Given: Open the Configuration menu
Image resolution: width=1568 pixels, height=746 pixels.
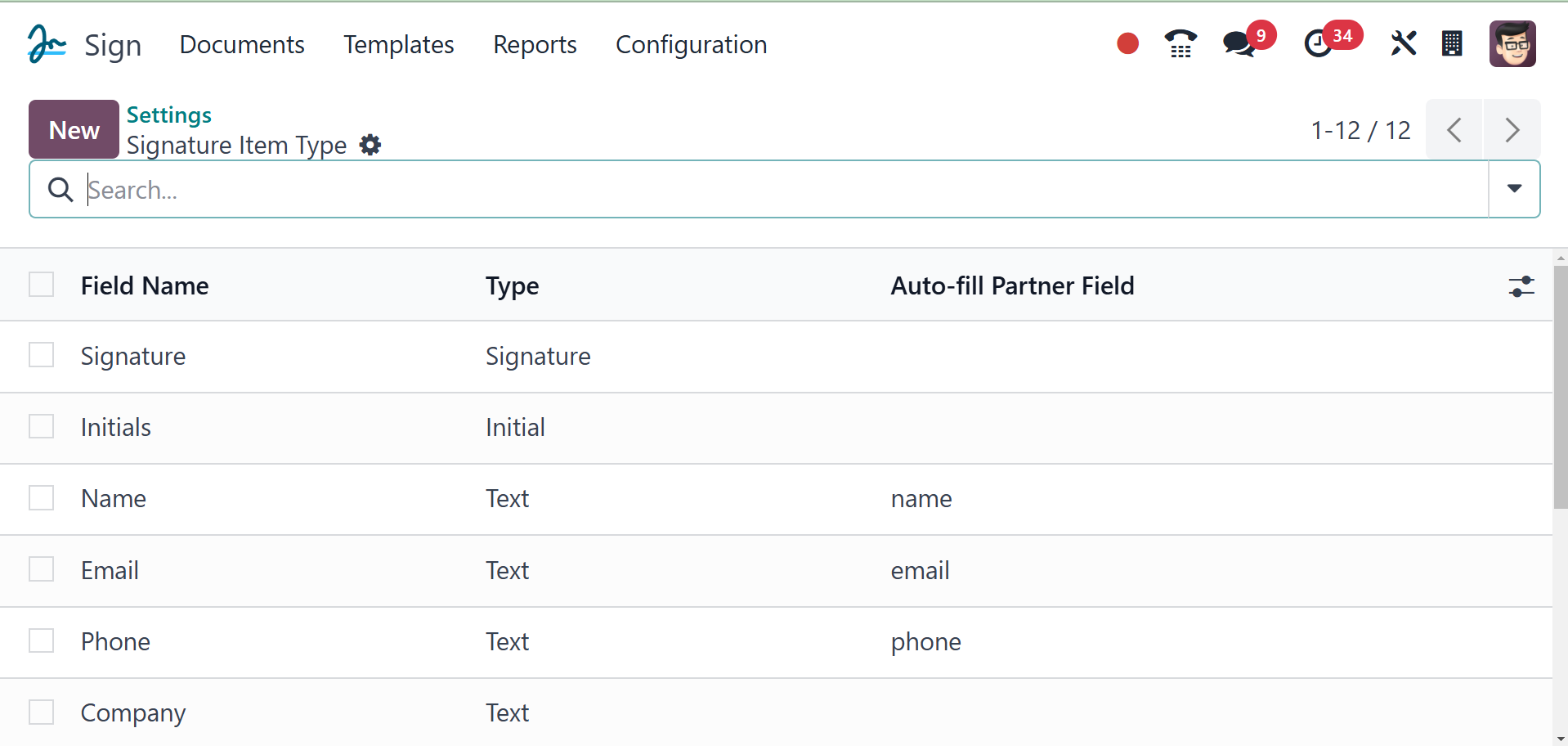Looking at the screenshot, I should click(691, 45).
